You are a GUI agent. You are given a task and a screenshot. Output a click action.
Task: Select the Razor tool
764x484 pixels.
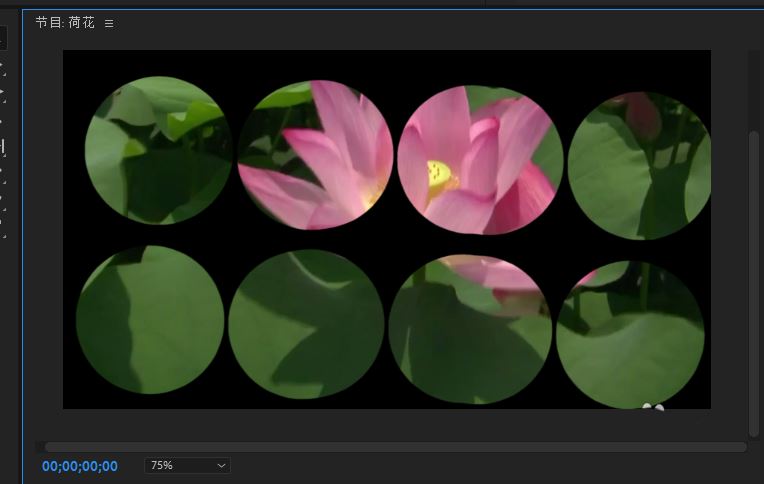[2, 120]
